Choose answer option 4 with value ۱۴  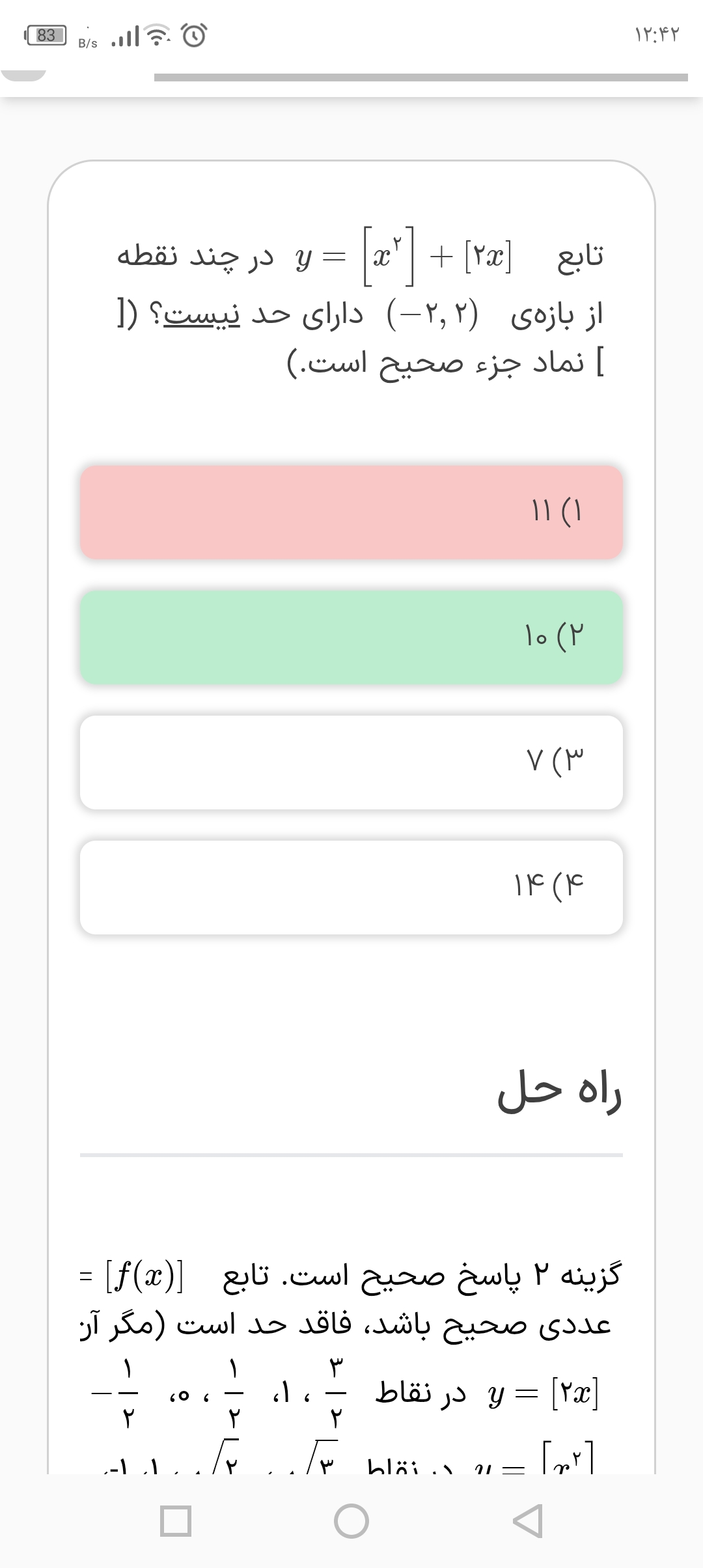coord(351,887)
